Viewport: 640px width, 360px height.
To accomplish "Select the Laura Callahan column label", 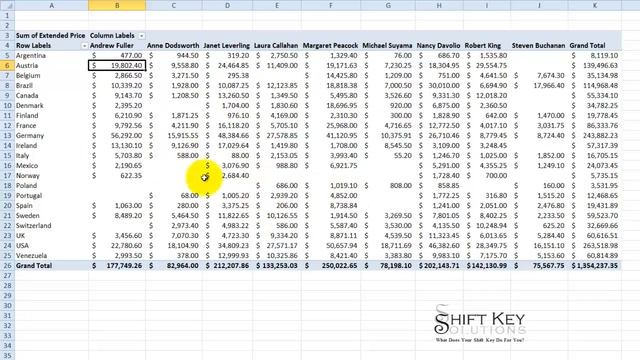I will 277,46.
